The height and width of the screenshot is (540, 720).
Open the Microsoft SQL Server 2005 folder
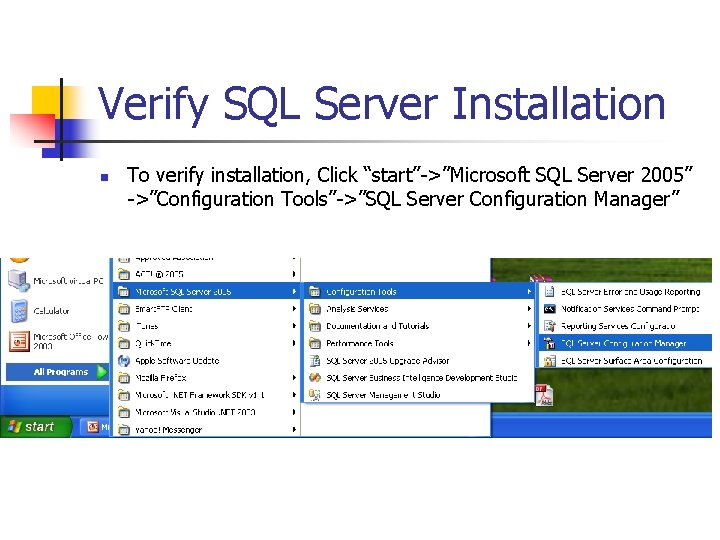click(x=207, y=291)
